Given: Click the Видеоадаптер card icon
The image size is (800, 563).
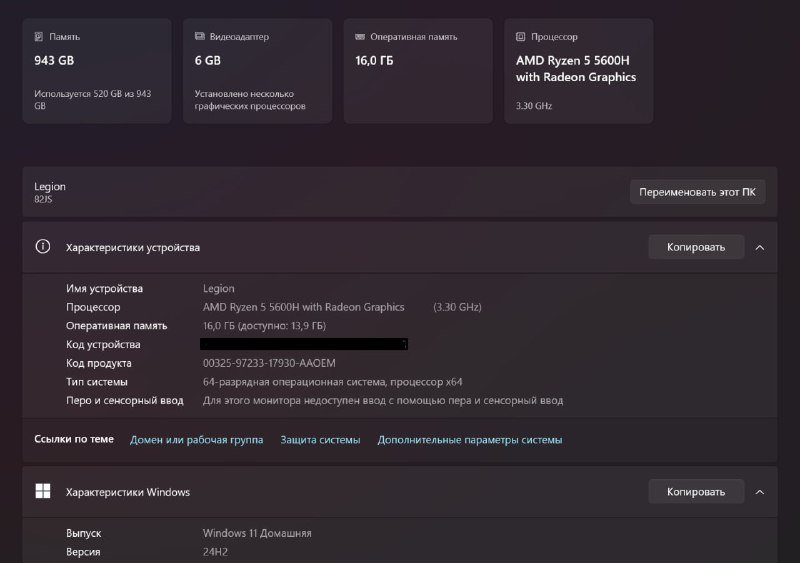Looking at the screenshot, I should (199, 36).
